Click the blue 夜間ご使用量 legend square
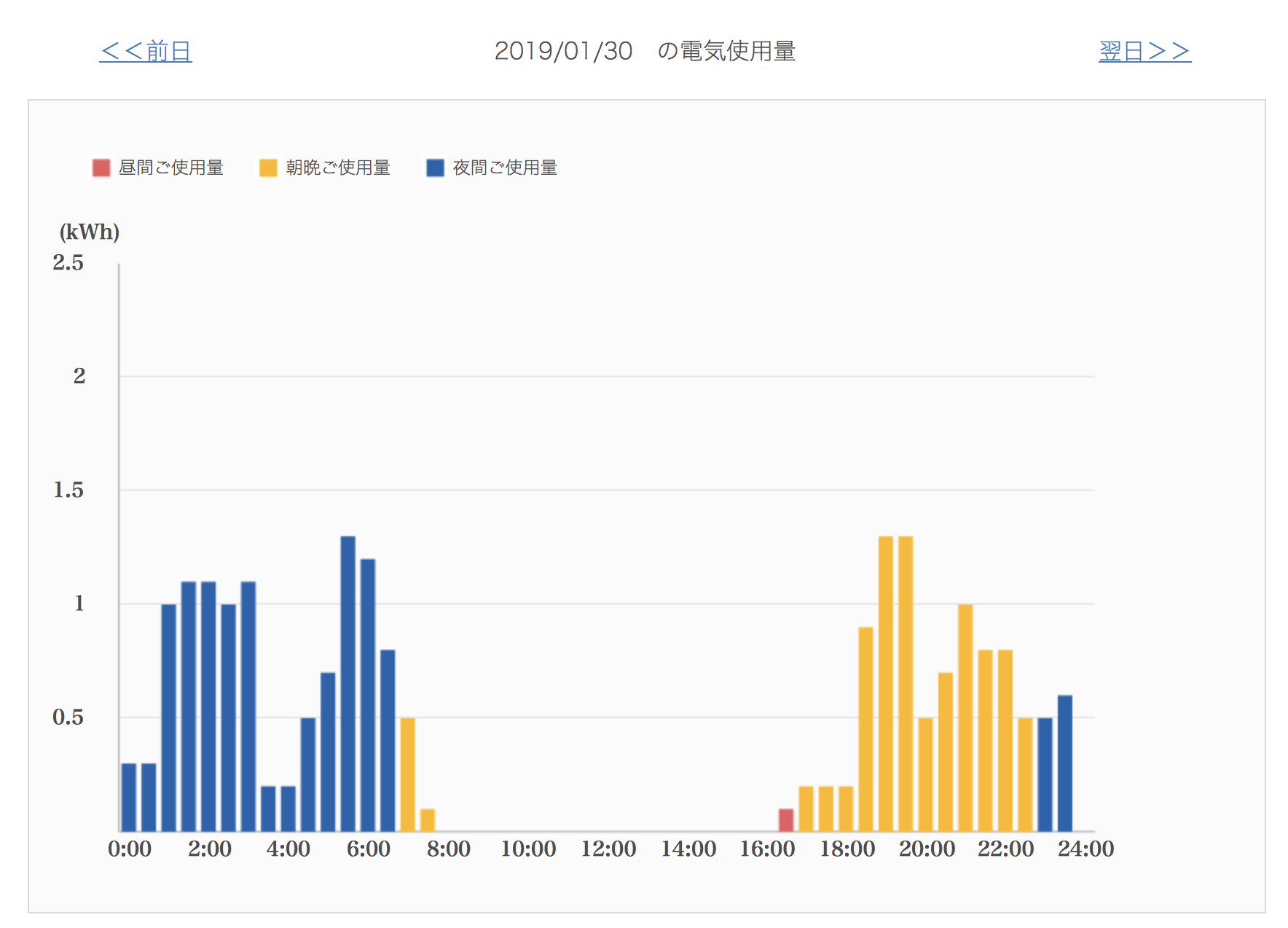Image resolution: width=1288 pixels, height=928 pixels. 435,168
